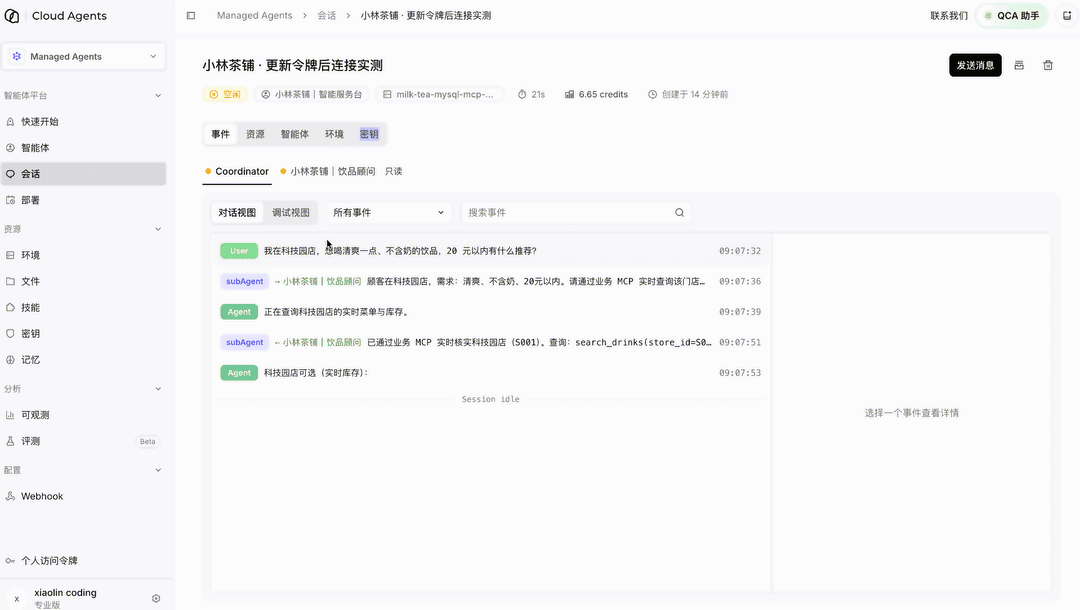Viewport: 1080px width, 610px height.
Task: Click the archive icon beside 发送消息
Action: pos(1019,65)
